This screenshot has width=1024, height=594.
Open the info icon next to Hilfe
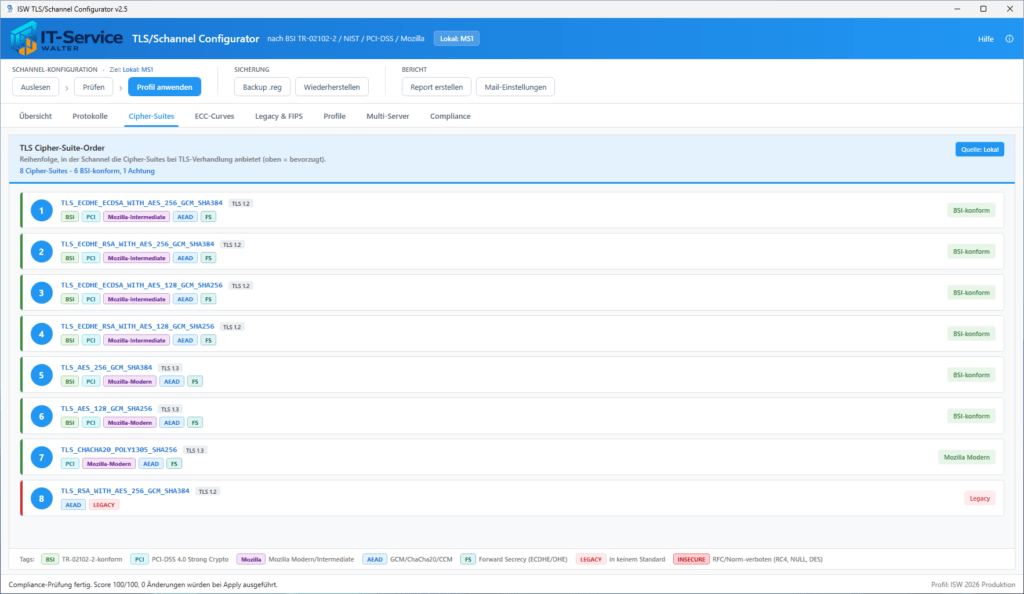1009,39
